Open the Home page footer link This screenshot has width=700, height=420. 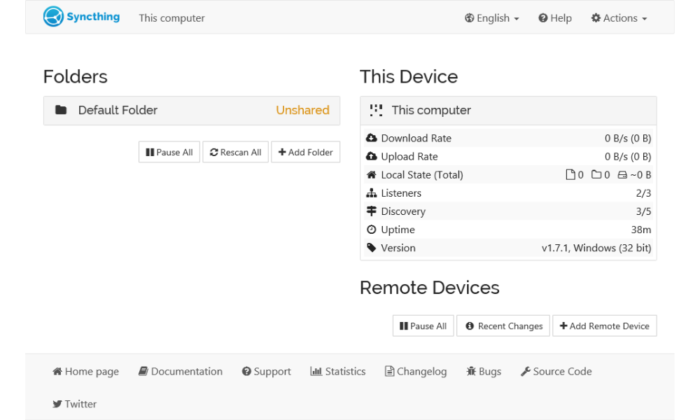click(86, 371)
